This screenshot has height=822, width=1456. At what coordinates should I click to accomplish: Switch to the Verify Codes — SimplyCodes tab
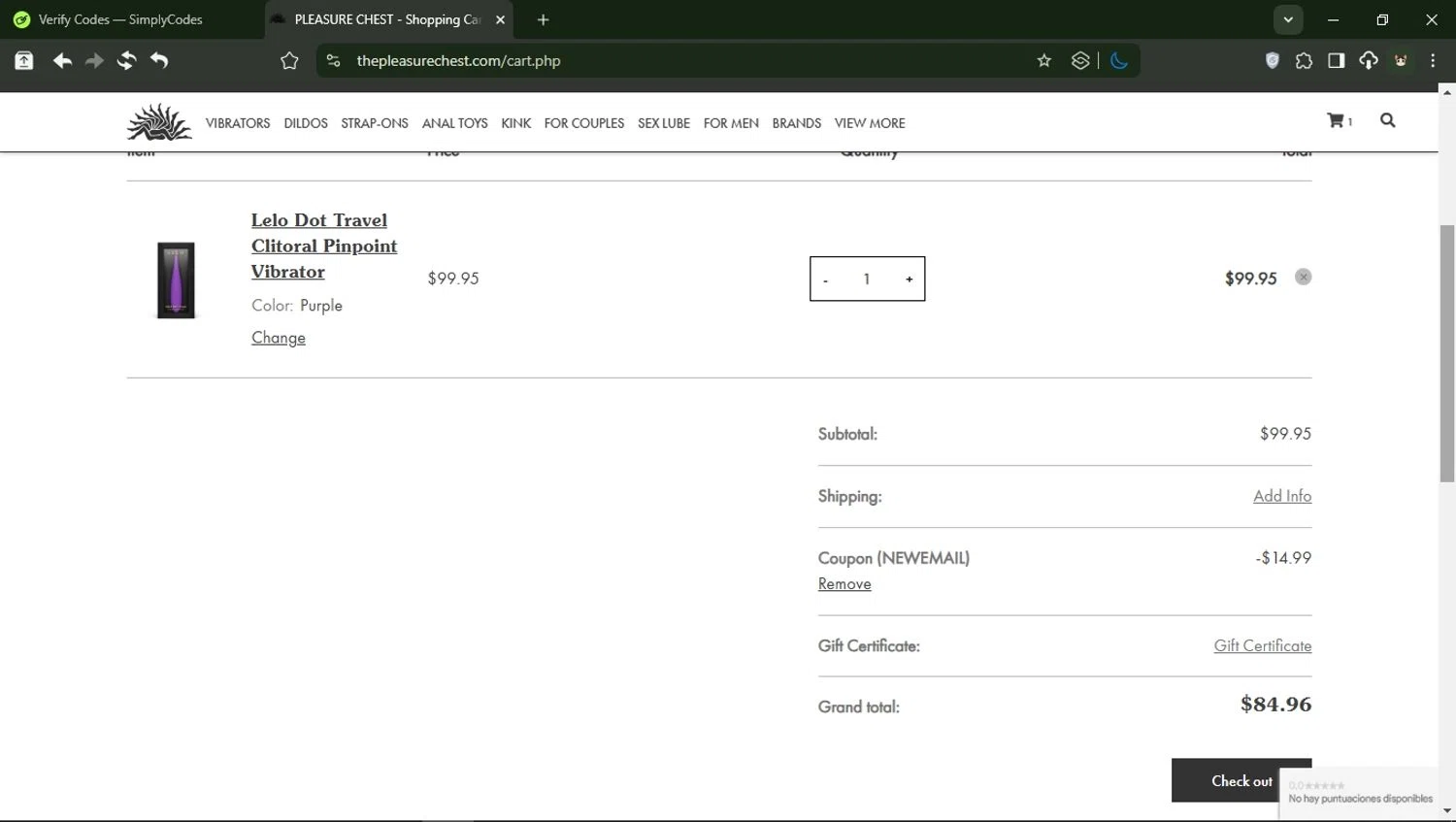pos(132,19)
